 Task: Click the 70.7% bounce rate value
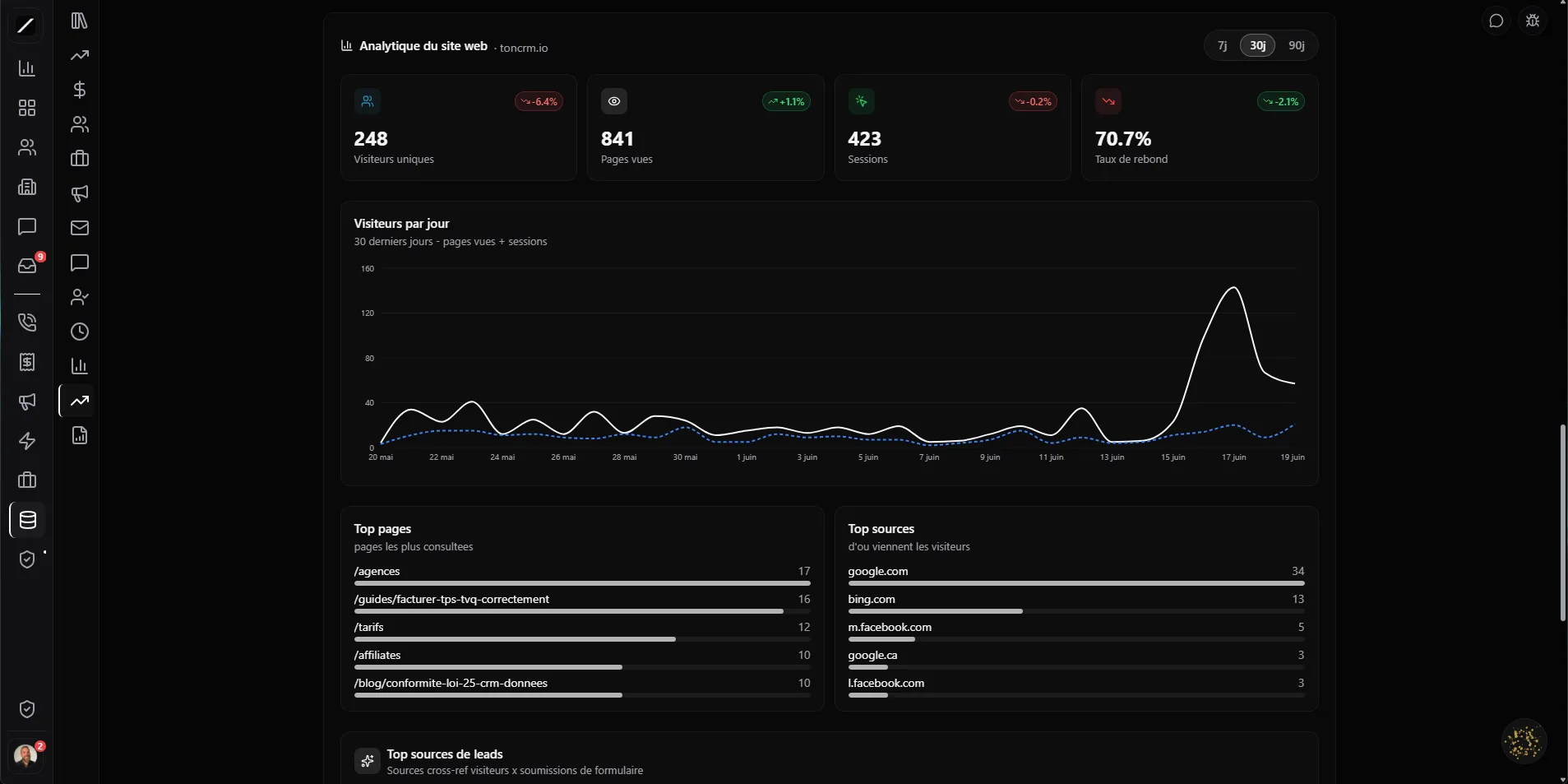click(x=1123, y=139)
